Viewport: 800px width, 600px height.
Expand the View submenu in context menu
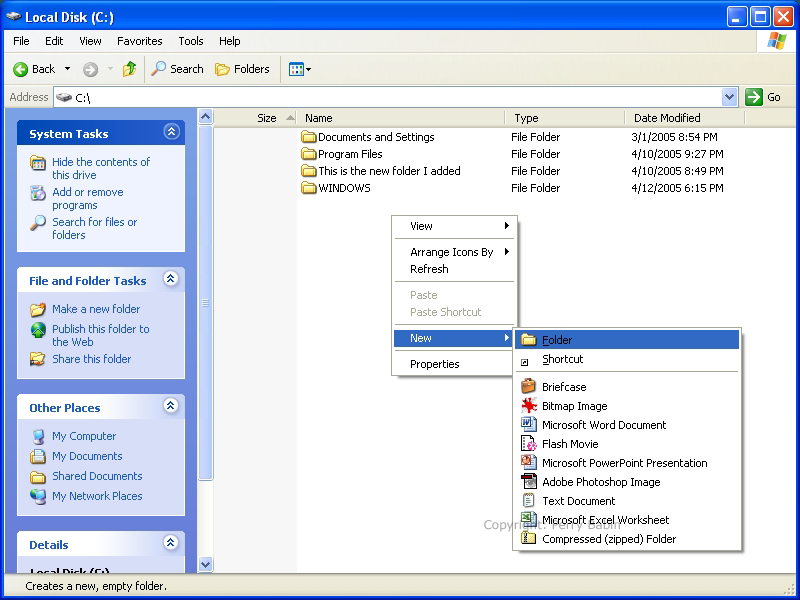coord(456,226)
